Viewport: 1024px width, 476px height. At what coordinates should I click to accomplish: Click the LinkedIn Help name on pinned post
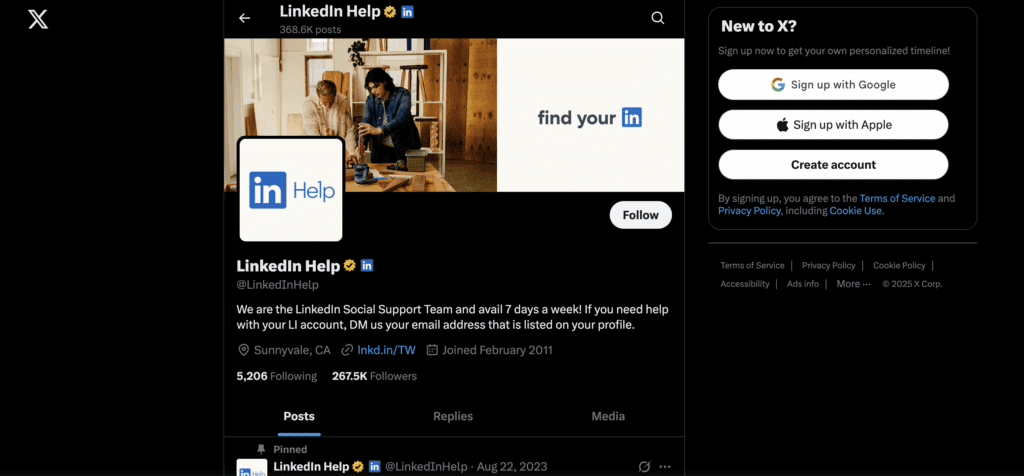coord(312,467)
